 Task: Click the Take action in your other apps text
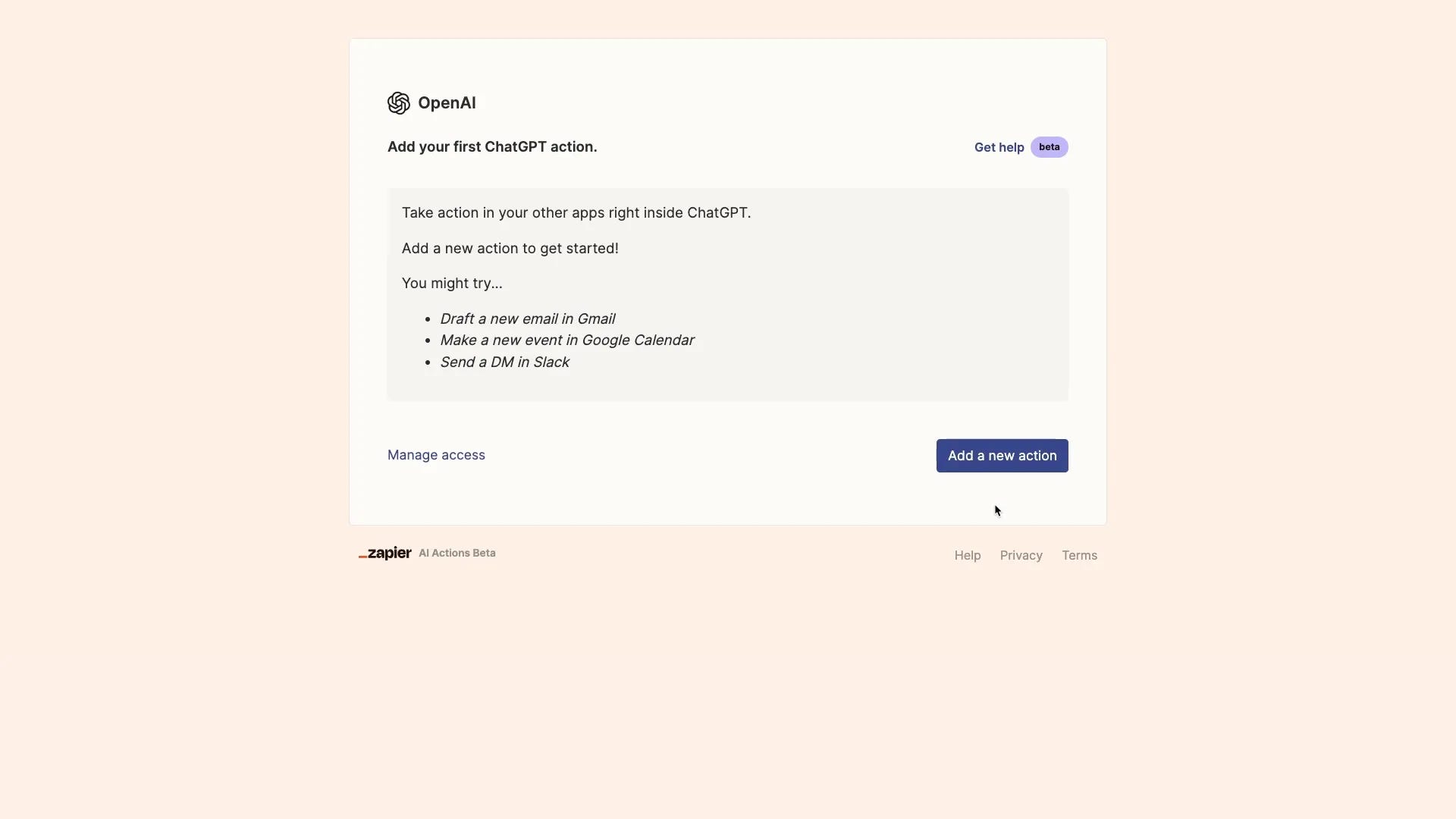coord(576,213)
